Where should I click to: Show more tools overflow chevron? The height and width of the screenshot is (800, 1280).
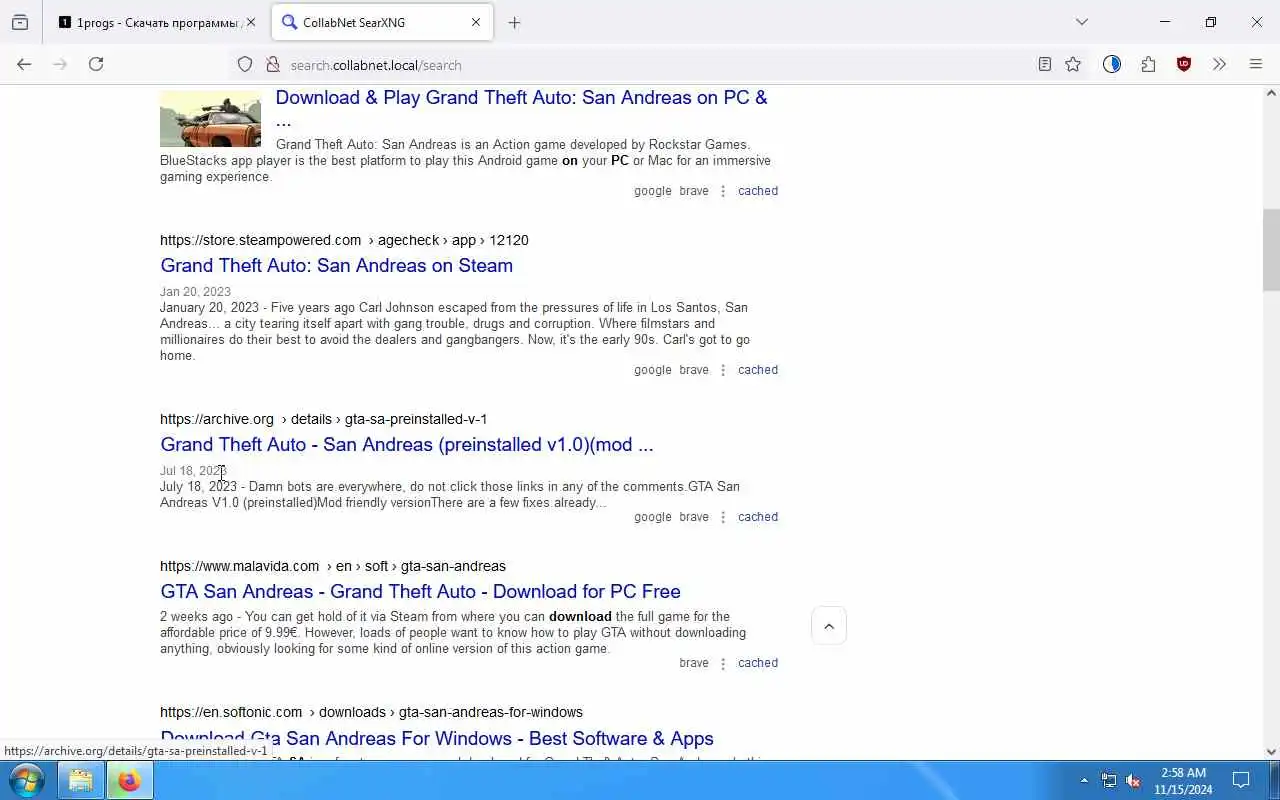click(1219, 64)
